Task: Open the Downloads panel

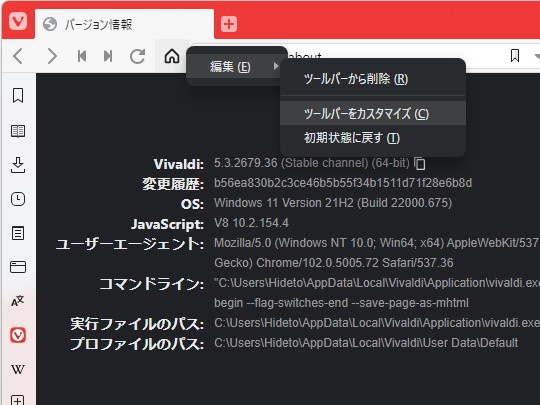Action: point(18,165)
